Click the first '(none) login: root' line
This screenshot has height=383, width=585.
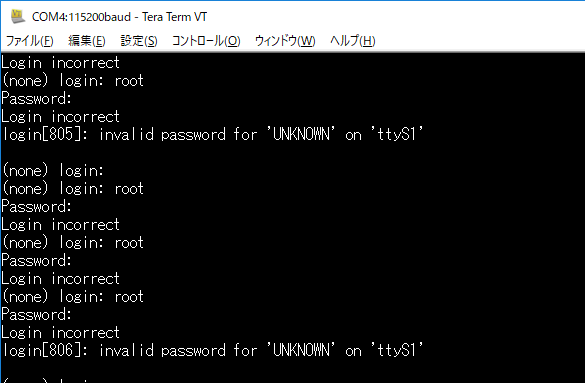(x=73, y=81)
